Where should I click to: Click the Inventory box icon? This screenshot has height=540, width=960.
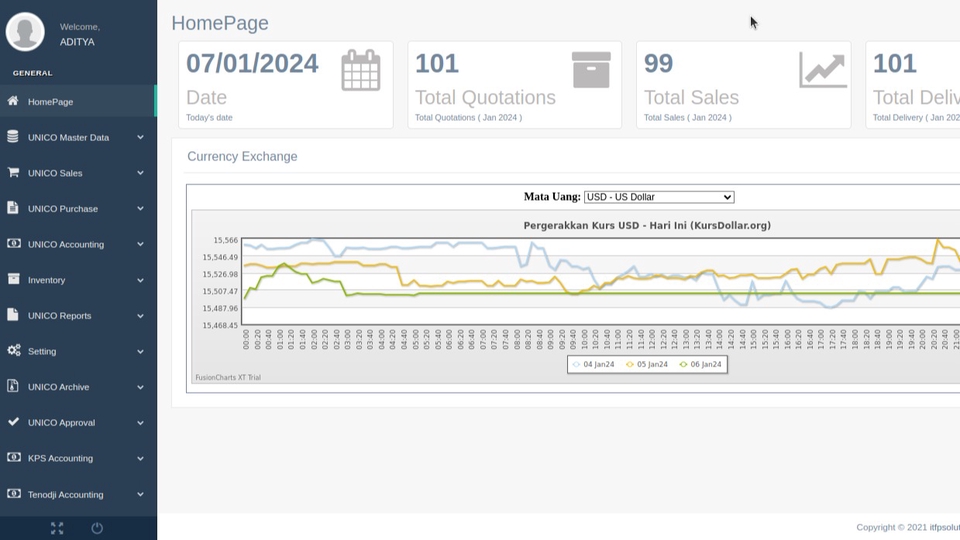pyautogui.click(x=13, y=279)
